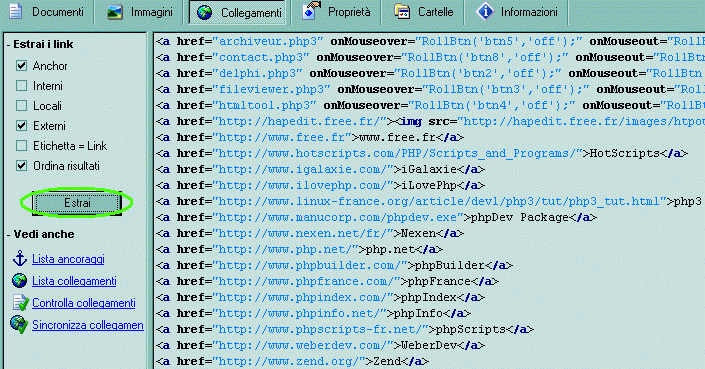The height and width of the screenshot is (369, 705).
Task: Click the Estrai button
Action: (x=77, y=203)
